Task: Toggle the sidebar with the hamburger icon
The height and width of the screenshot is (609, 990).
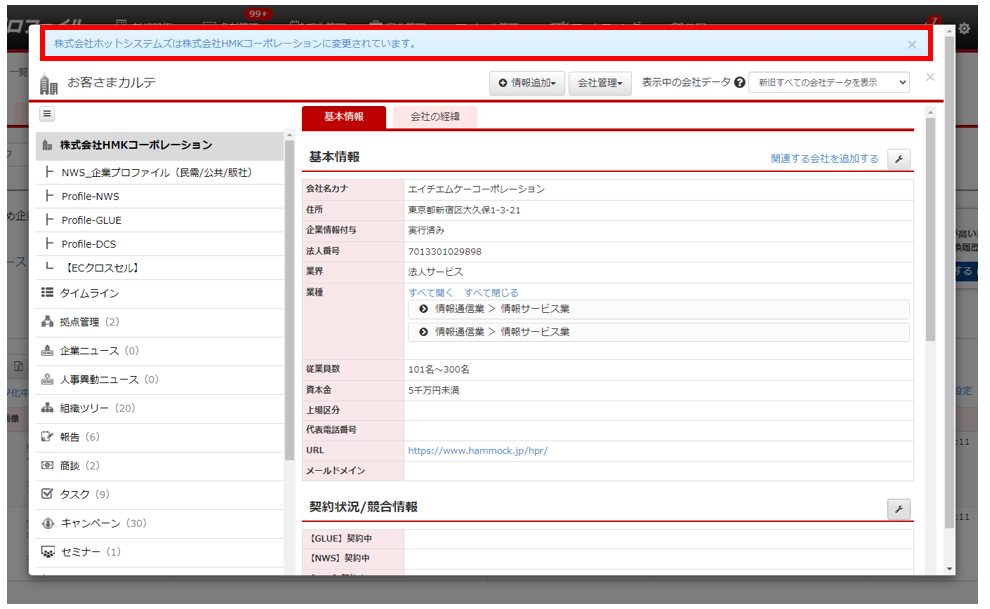Action: pos(47,114)
